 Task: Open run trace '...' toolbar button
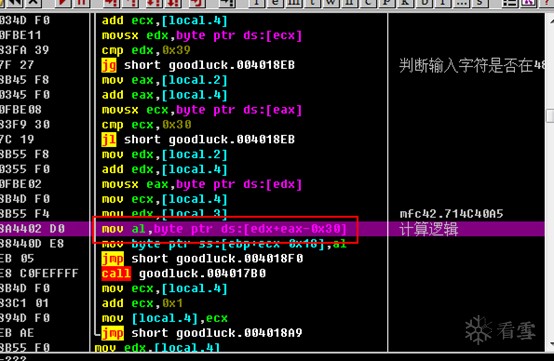[461, 3]
